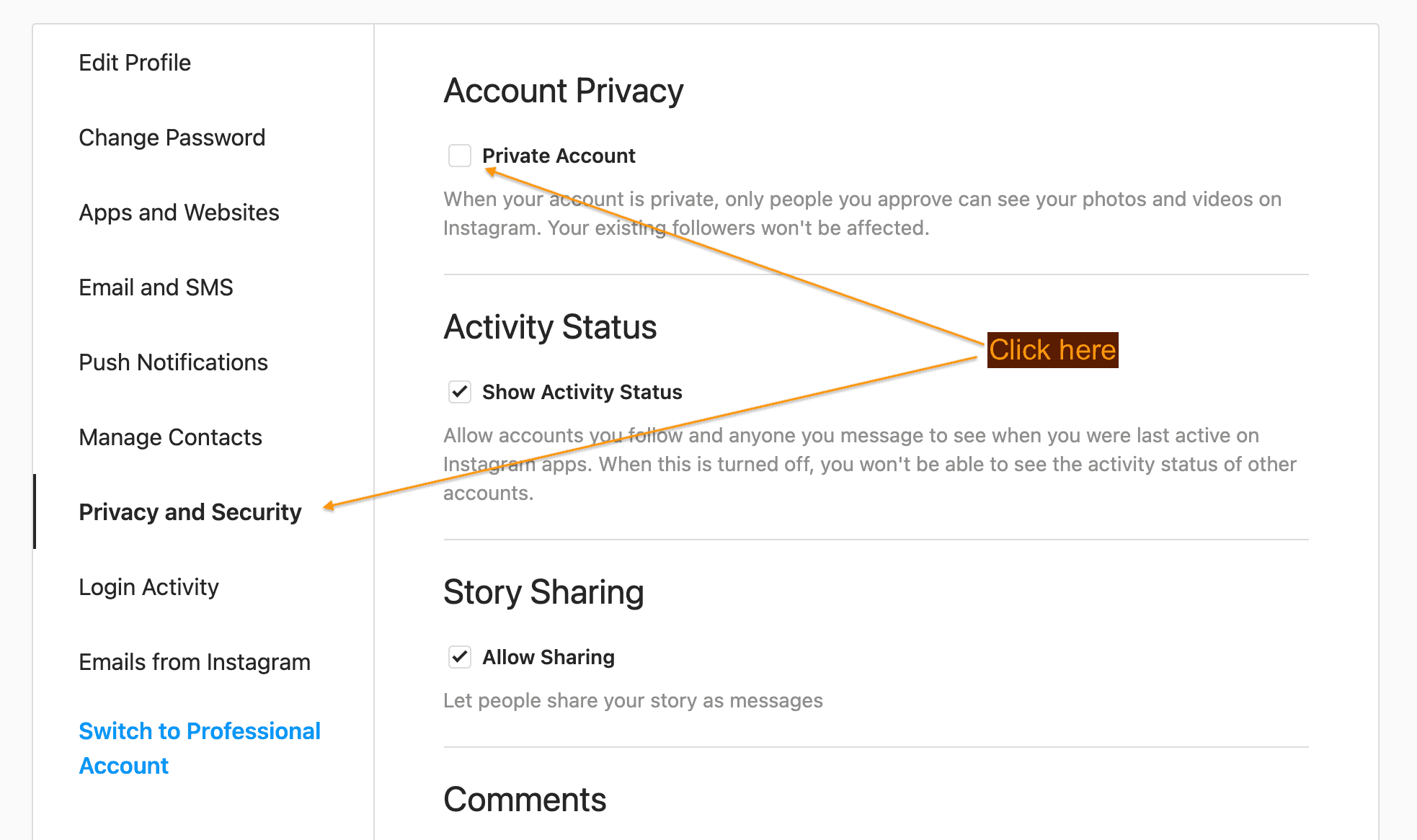Go to Change Password

pos(172,138)
